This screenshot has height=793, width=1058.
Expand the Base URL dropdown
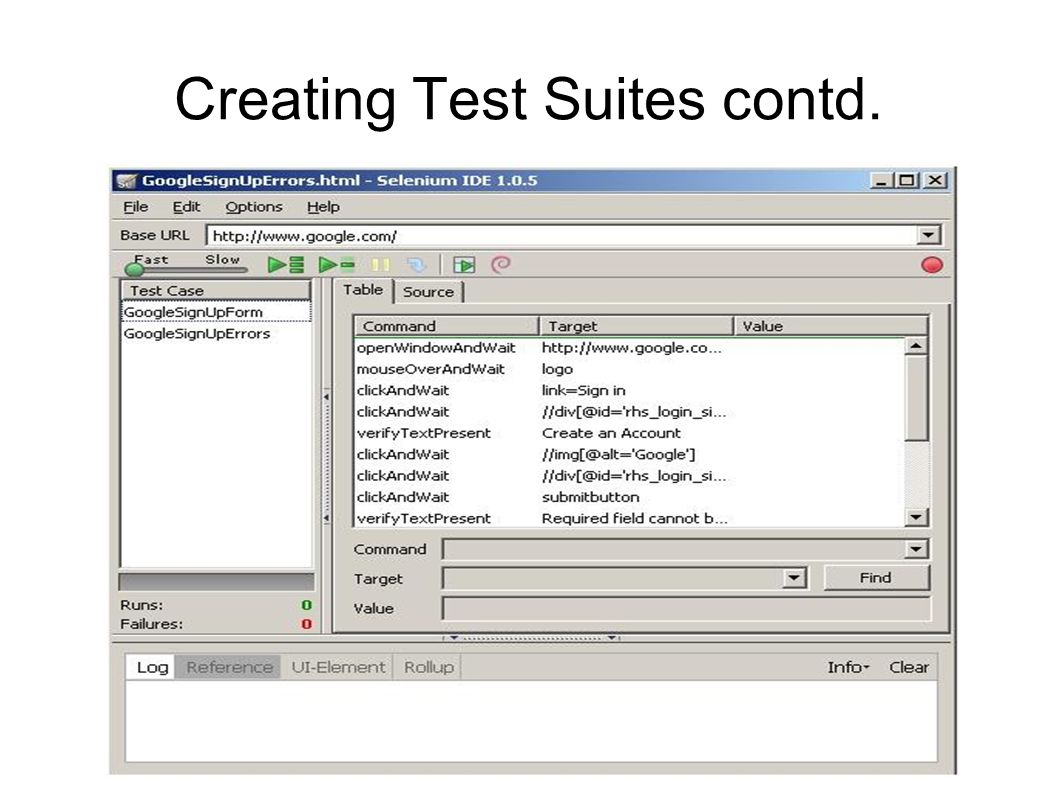[929, 236]
